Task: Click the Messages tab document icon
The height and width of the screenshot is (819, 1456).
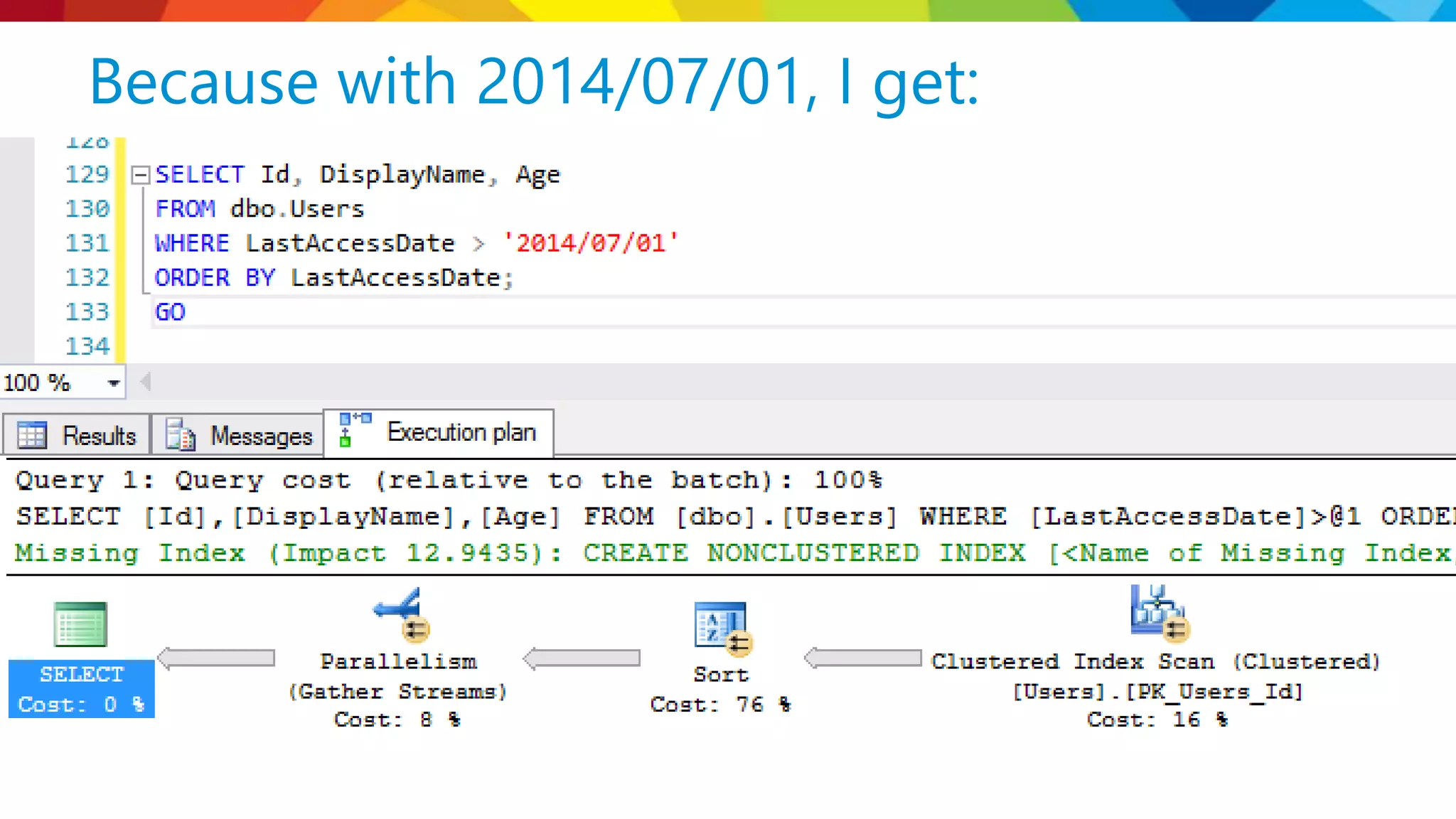Action: point(181,435)
